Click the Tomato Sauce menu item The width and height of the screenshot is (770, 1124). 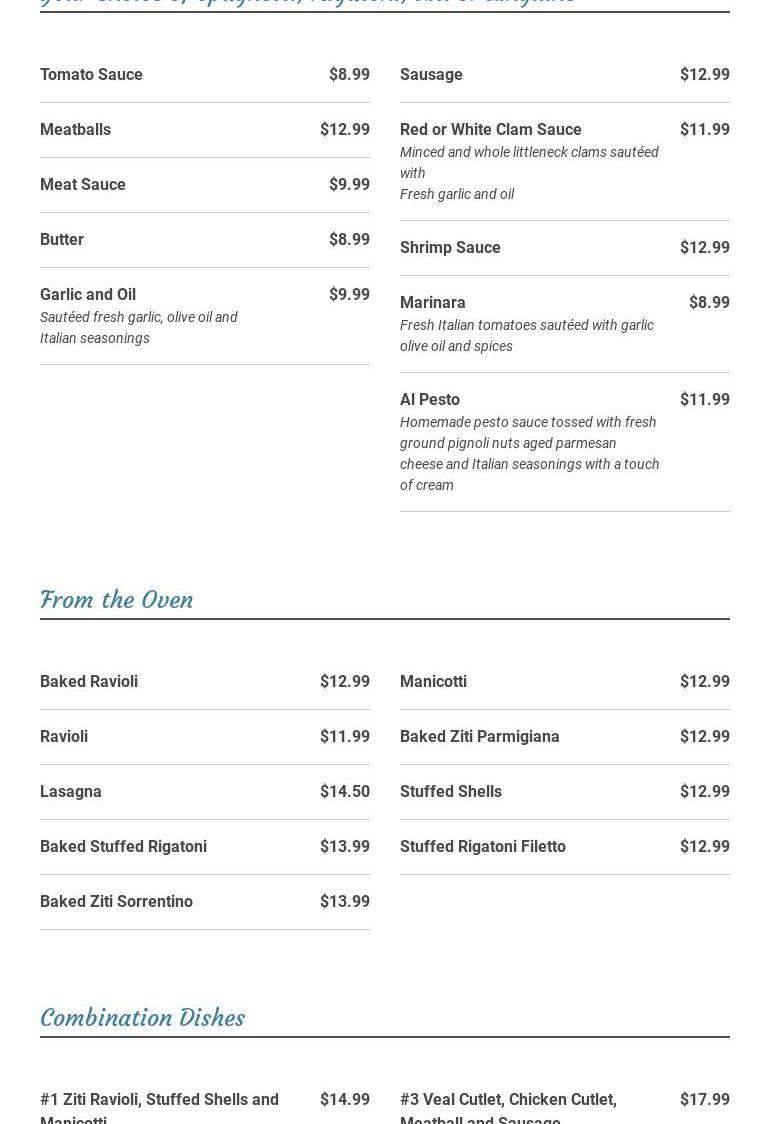click(91, 75)
